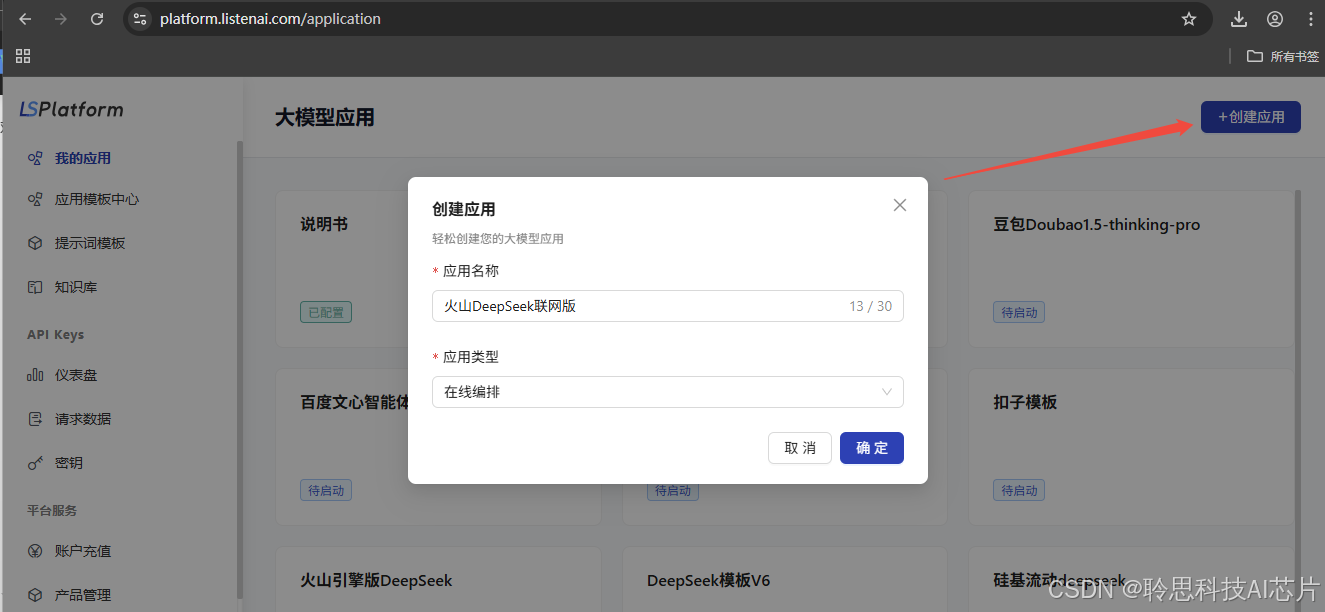Image resolution: width=1325 pixels, height=612 pixels.
Task: Click the 13 / 30 character counter
Action: coord(870,306)
